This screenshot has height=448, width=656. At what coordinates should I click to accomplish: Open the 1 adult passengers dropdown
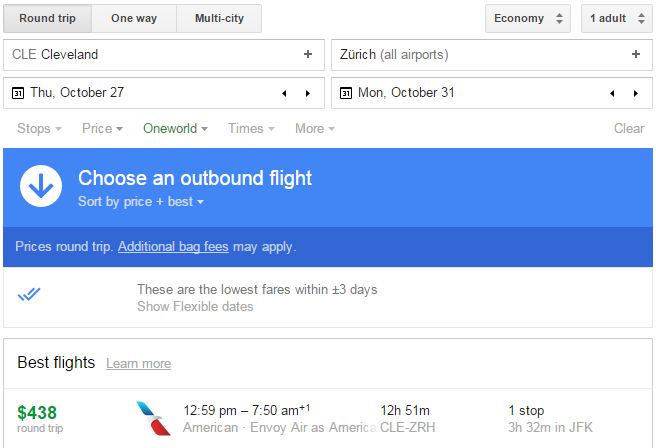[613, 18]
